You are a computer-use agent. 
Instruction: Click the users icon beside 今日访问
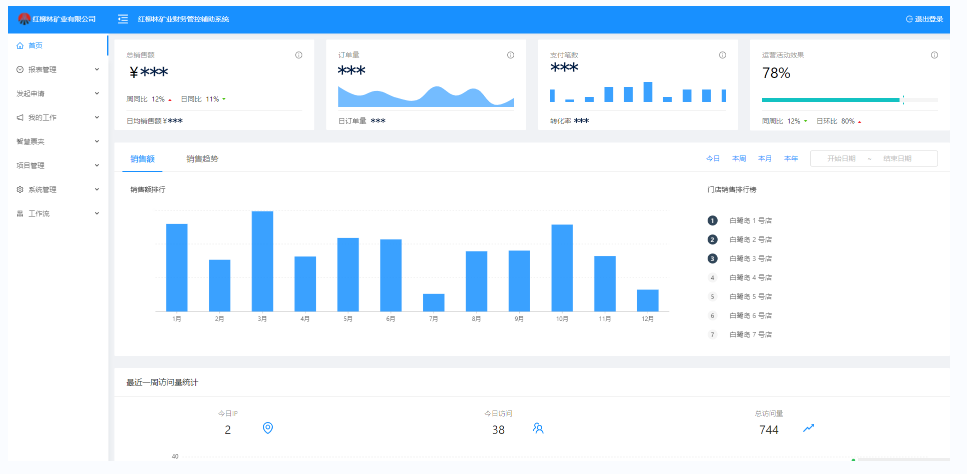click(x=538, y=428)
